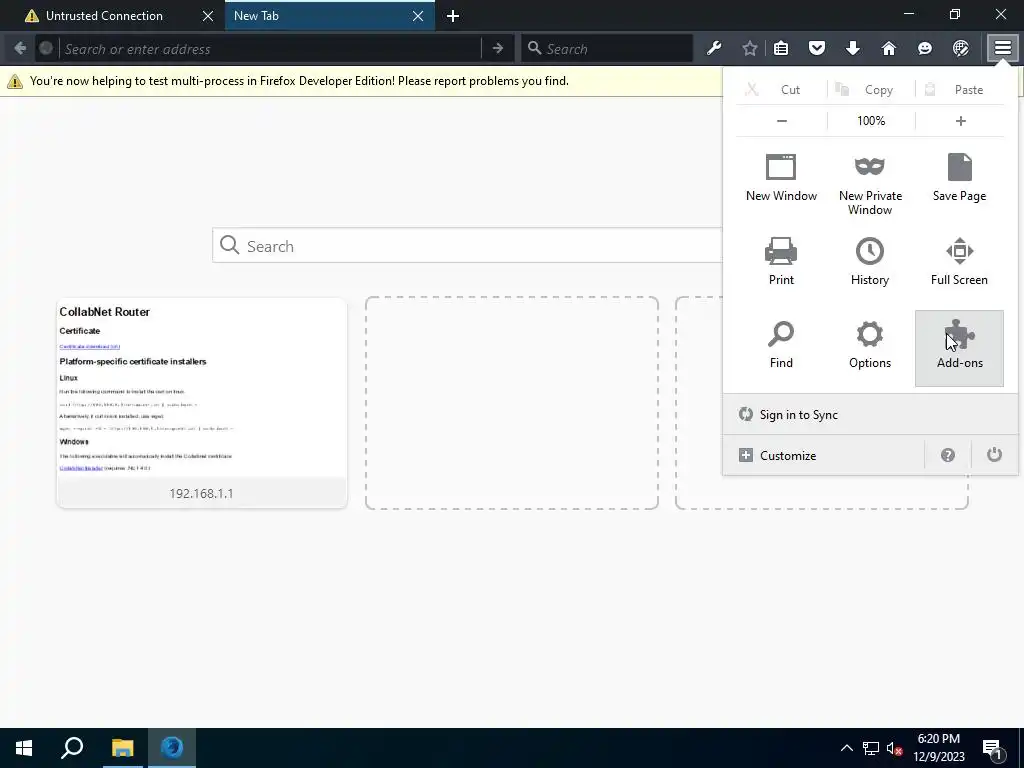Focus the address bar field

pyautogui.click(x=270, y=48)
